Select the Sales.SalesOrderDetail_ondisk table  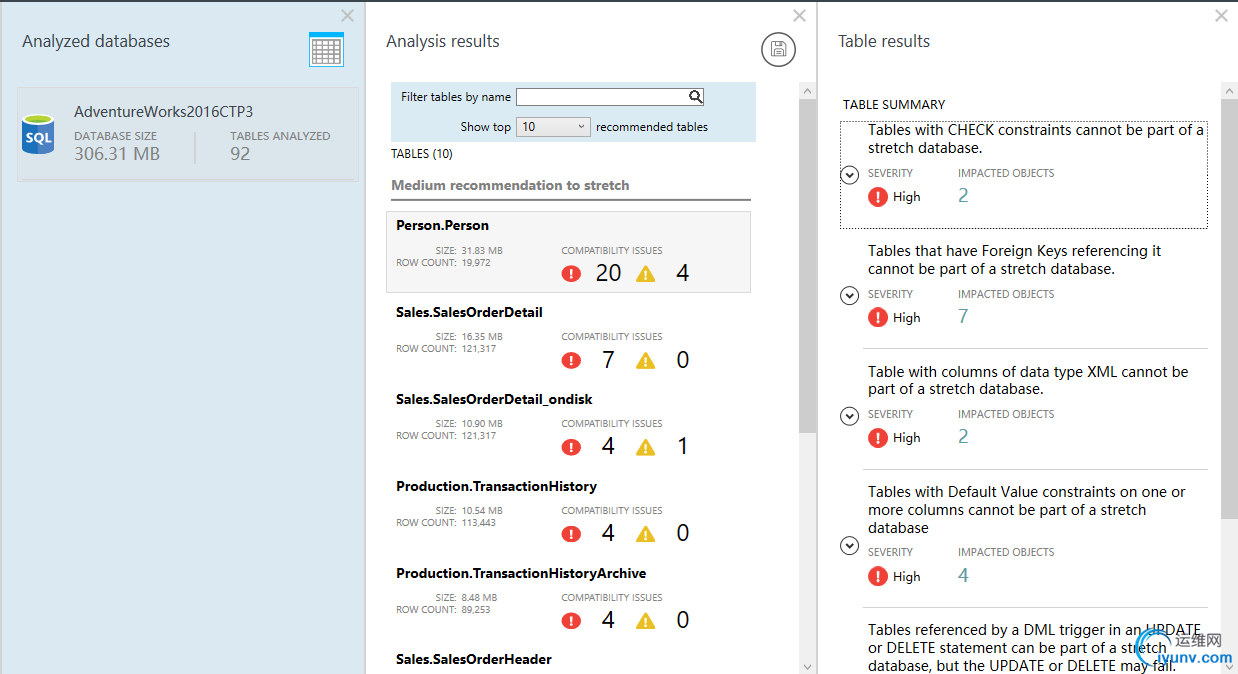568,426
